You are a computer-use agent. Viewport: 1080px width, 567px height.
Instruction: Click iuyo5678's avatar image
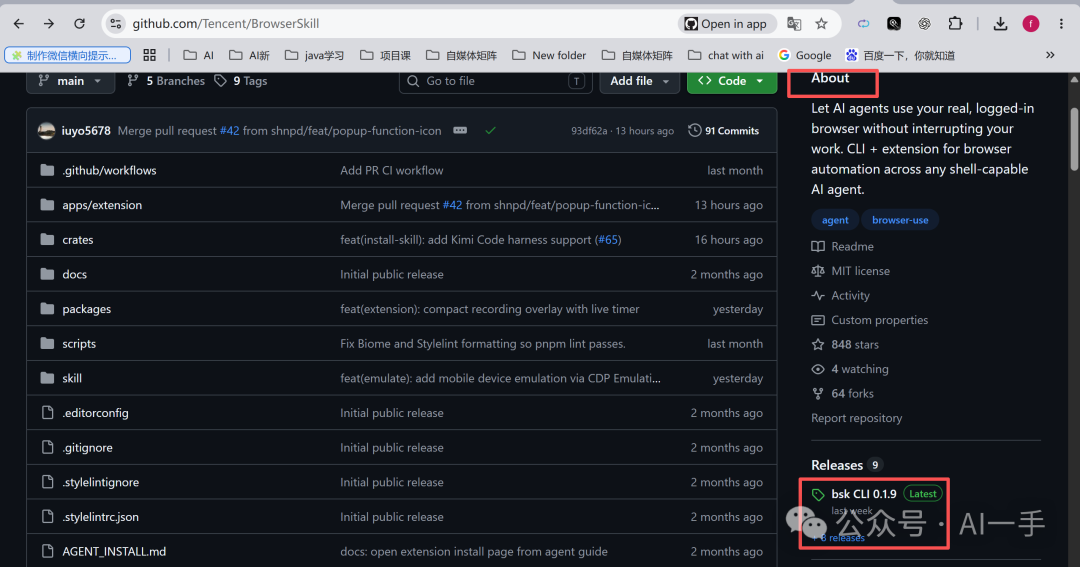pos(46,130)
